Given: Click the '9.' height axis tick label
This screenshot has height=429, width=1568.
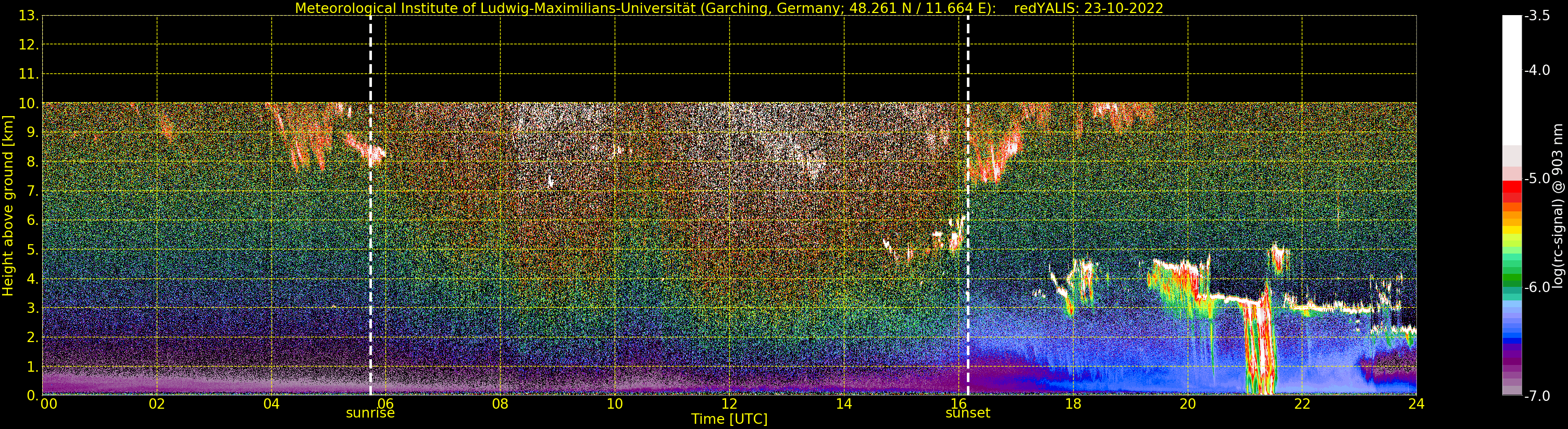Looking at the screenshot, I should 33,133.
